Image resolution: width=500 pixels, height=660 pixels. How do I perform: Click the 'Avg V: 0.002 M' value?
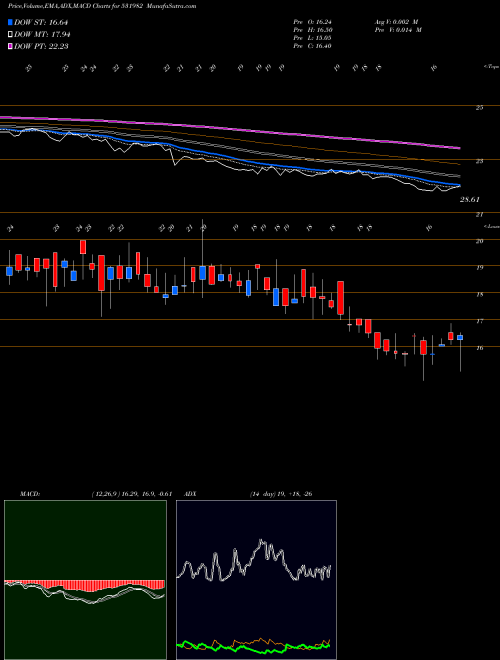point(398,22)
